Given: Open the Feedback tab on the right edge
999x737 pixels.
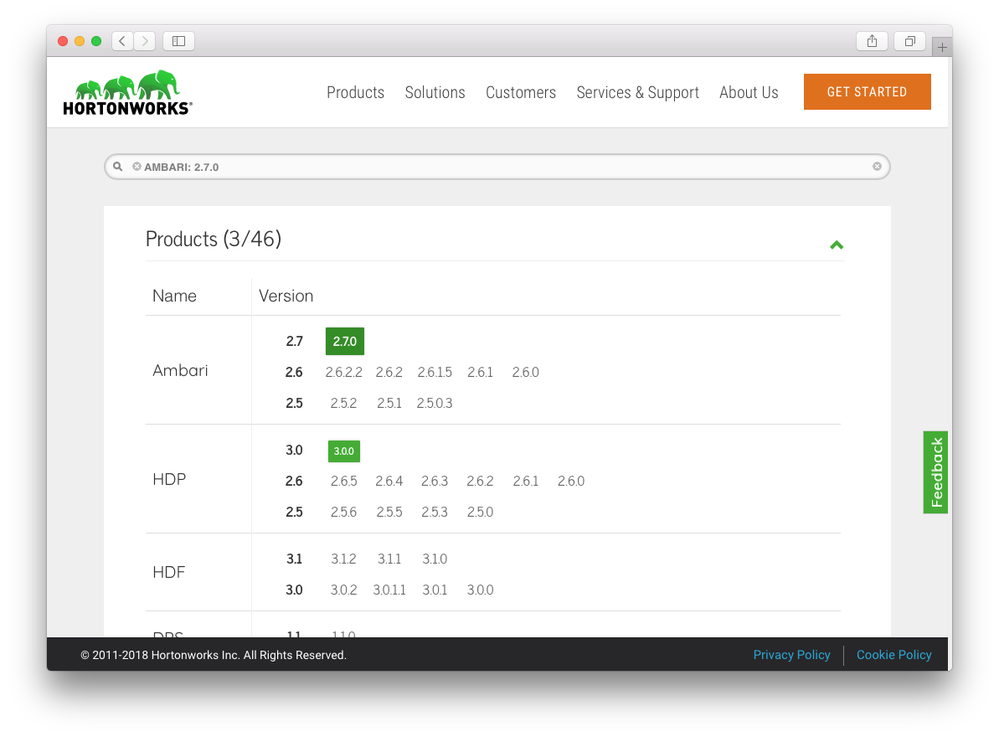Looking at the screenshot, I should coord(935,471).
